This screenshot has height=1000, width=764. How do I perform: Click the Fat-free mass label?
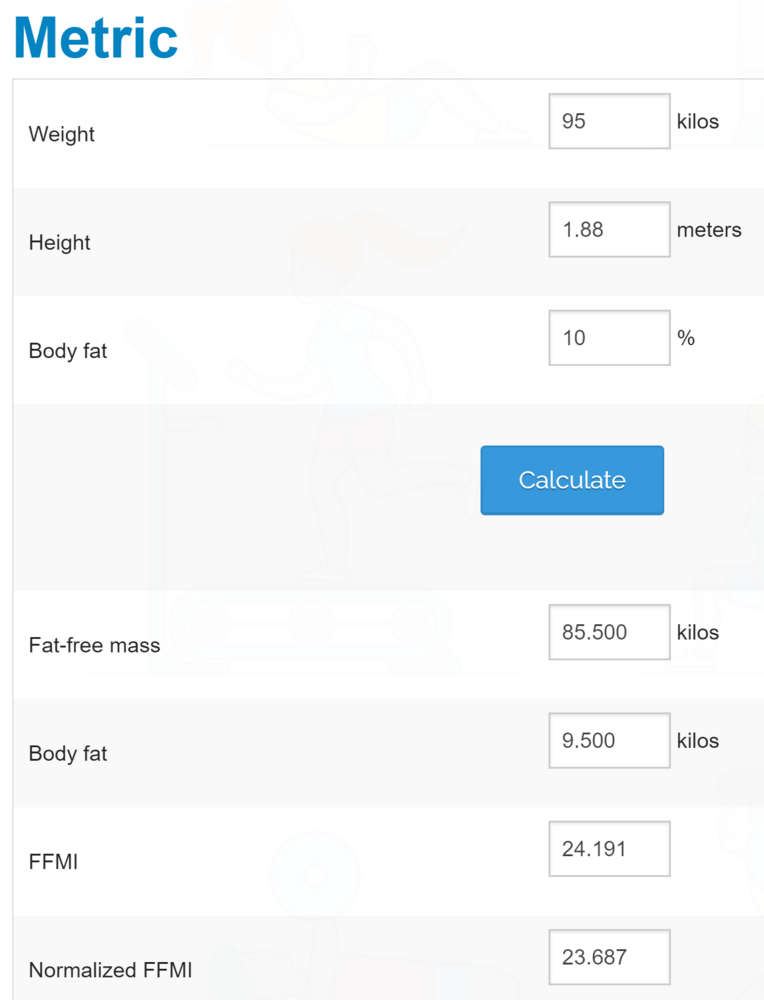pyautogui.click(x=94, y=645)
